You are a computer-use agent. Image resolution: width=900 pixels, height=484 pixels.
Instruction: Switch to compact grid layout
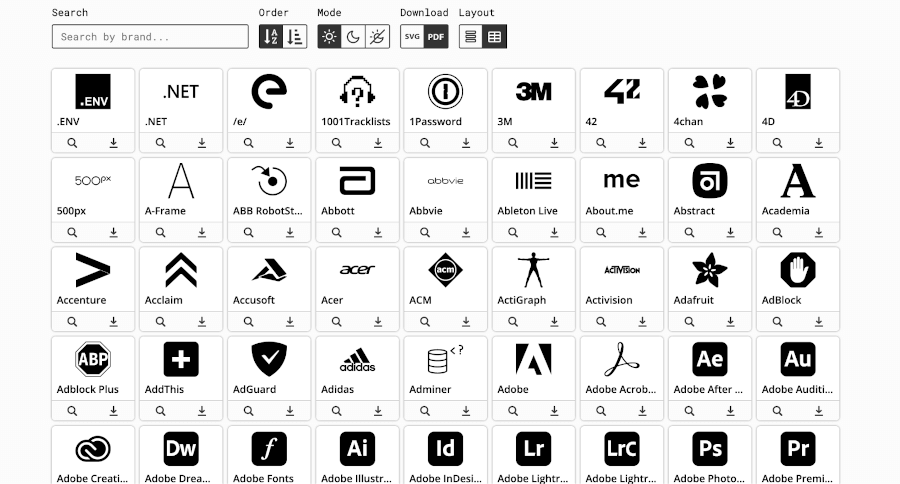click(495, 37)
